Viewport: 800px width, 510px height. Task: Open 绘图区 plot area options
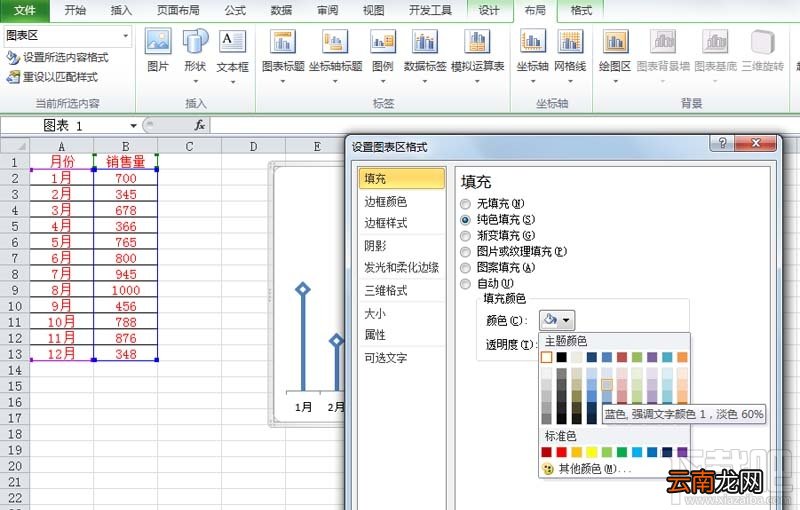[x=615, y=55]
